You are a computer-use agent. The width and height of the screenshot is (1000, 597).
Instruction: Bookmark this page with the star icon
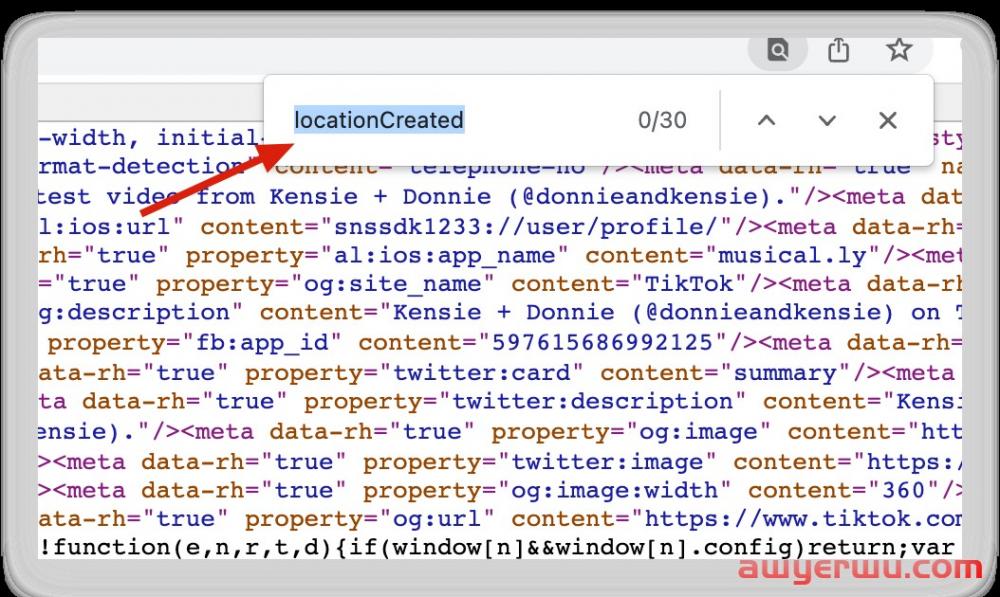(899, 49)
